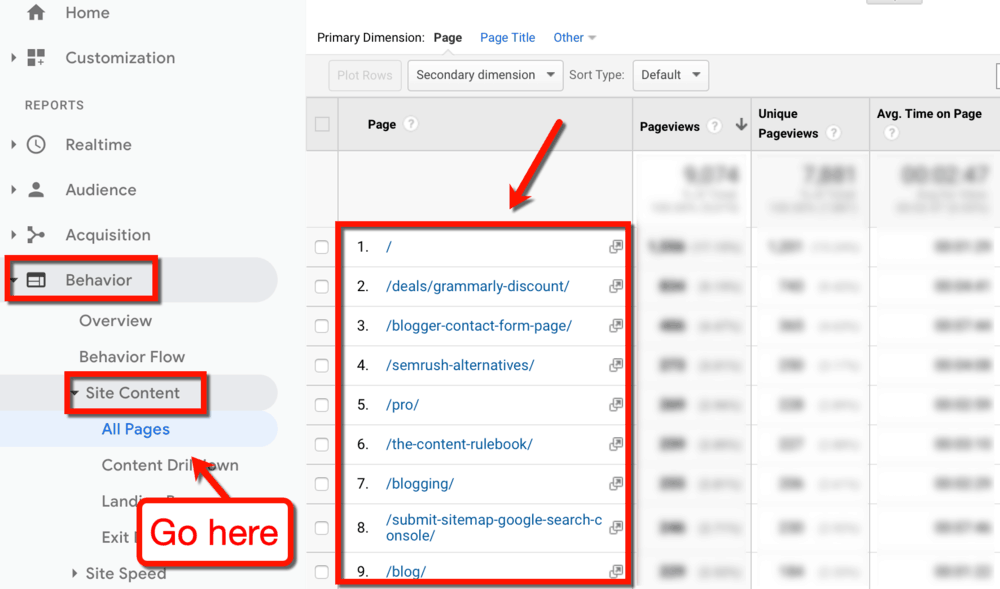The width and height of the screenshot is (1000, 589).
Task: Tick the checkbox next to /pro/
Action: pos(322,404)
